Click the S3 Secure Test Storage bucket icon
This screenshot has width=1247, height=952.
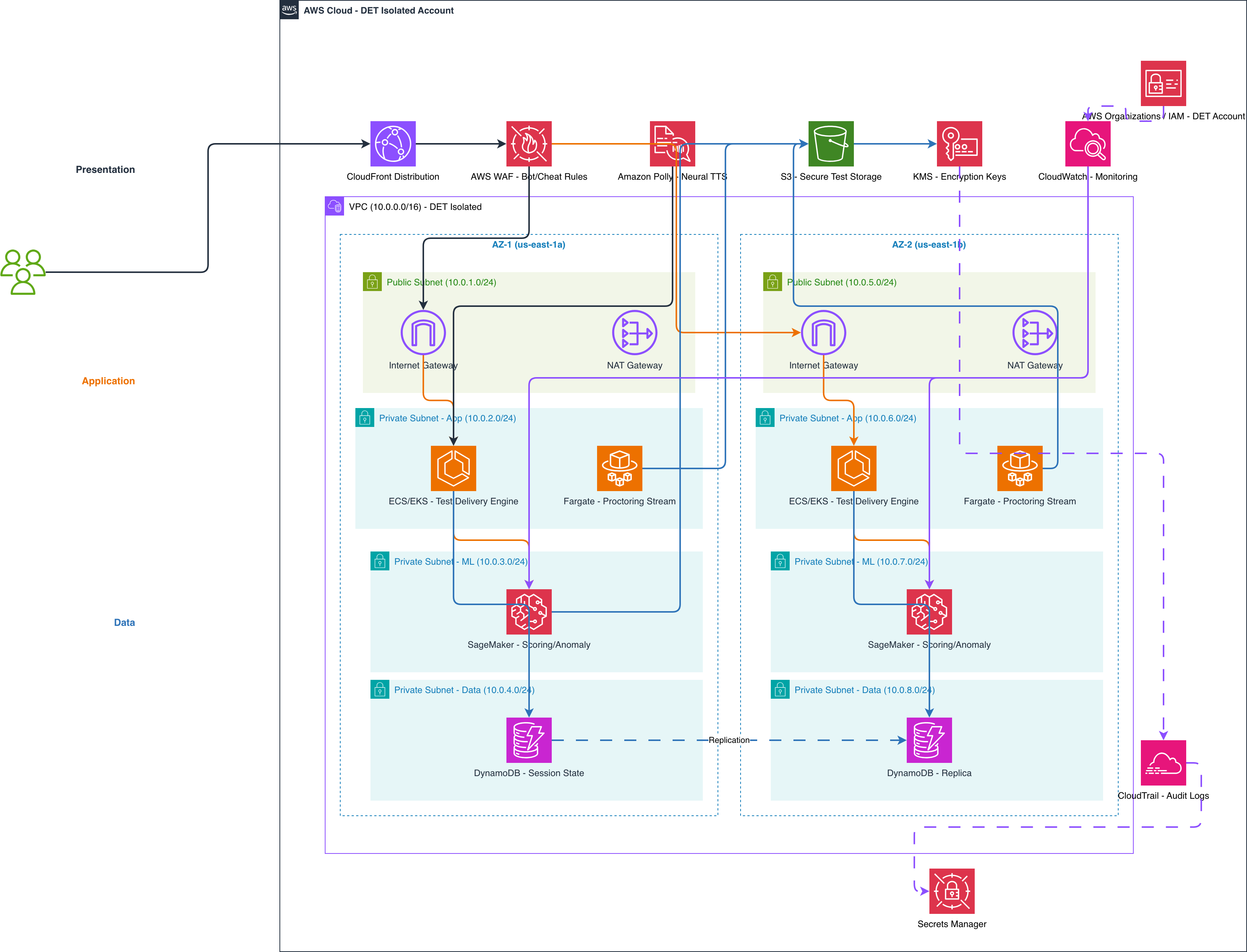pos(831,144)
